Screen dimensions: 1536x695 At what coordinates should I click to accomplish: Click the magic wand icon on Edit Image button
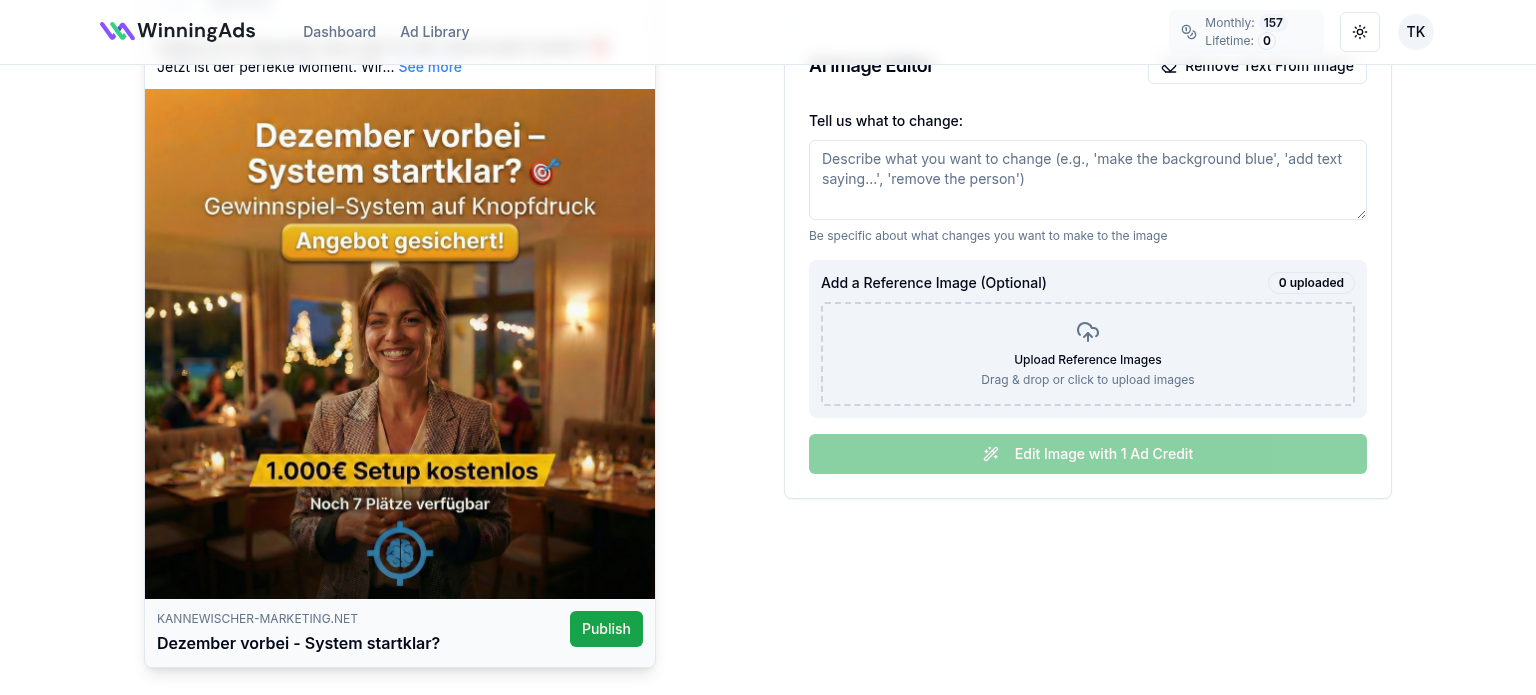coord(991,454)
